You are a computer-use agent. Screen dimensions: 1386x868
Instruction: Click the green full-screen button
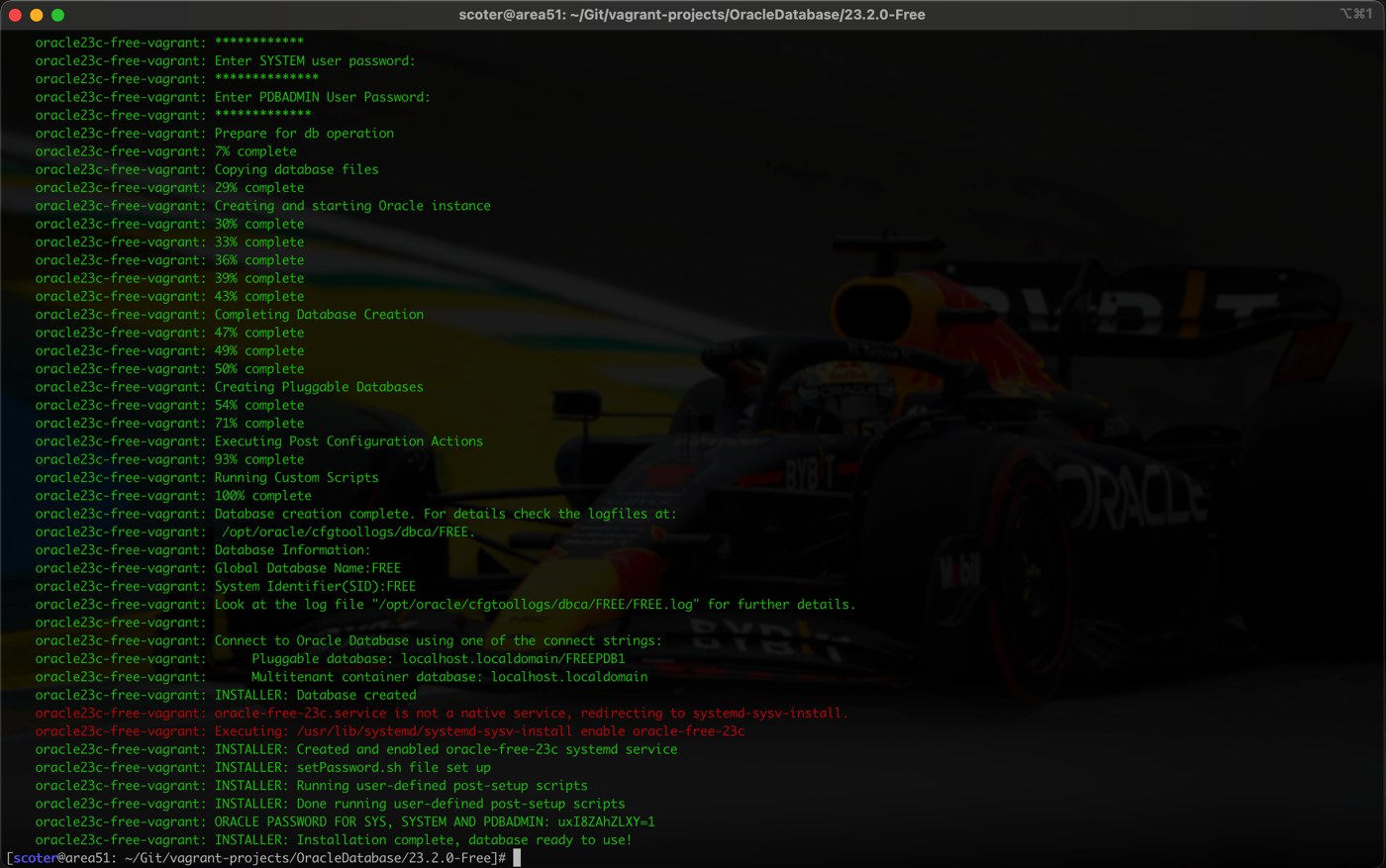56,14
